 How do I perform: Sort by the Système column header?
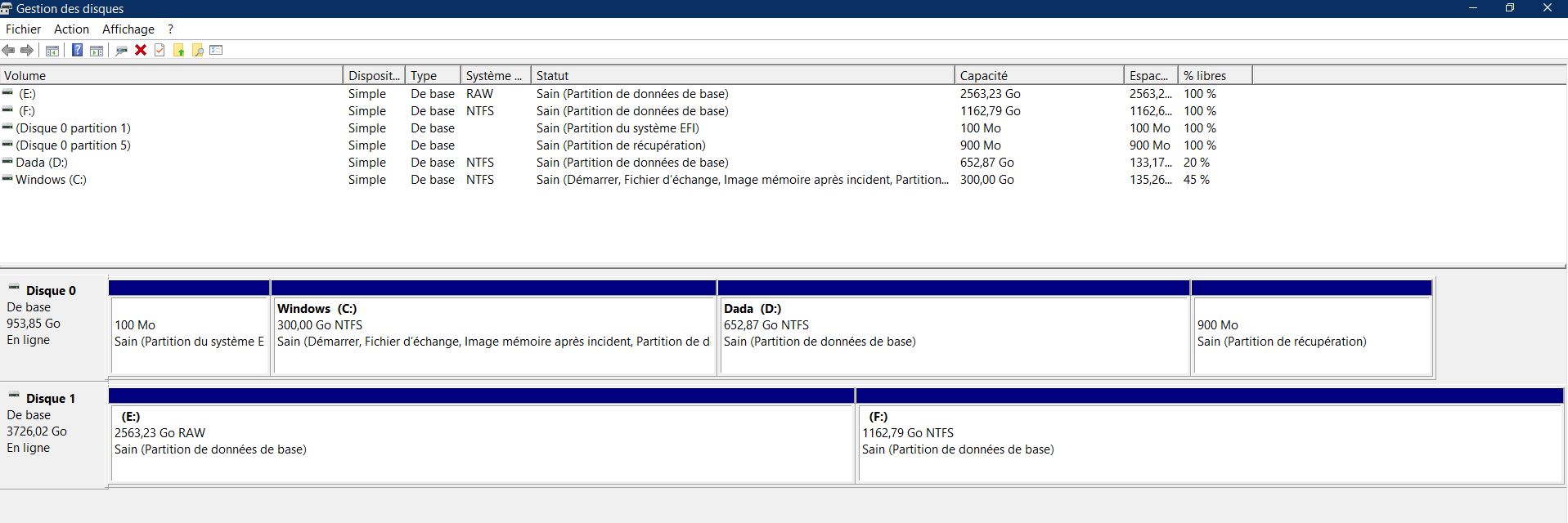[496, 75]
